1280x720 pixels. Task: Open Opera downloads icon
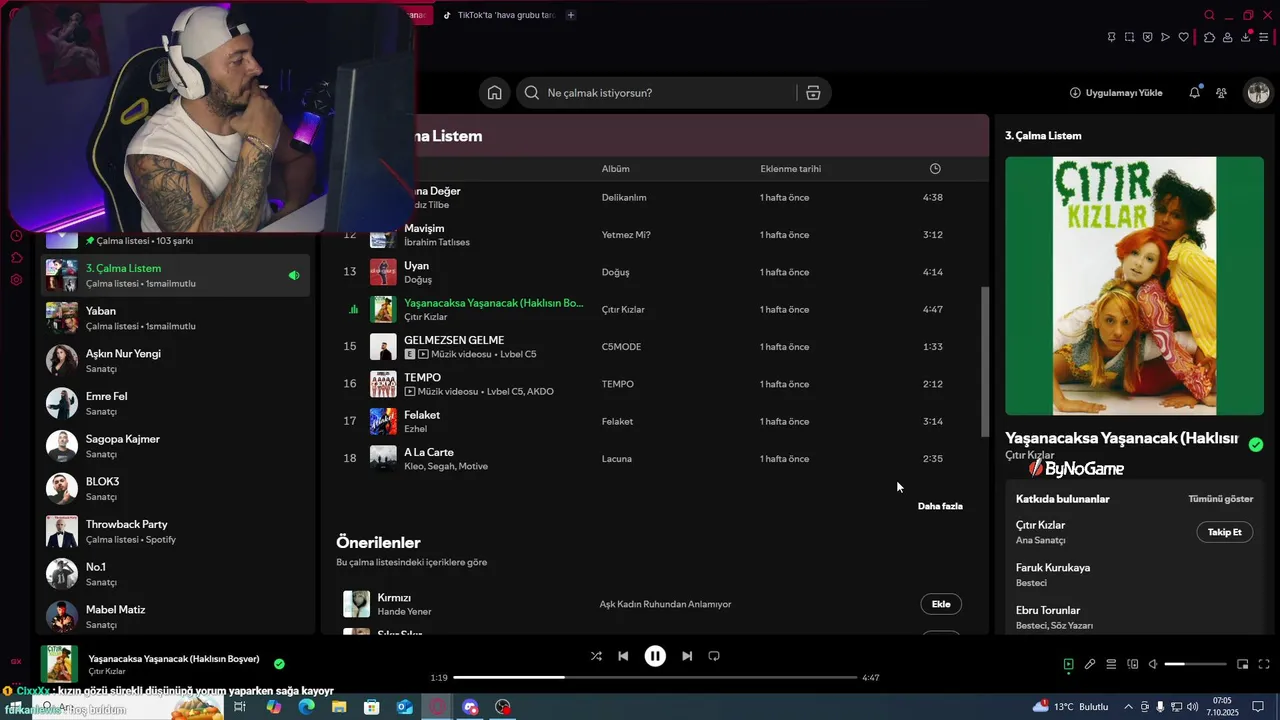coord(1246,37)
